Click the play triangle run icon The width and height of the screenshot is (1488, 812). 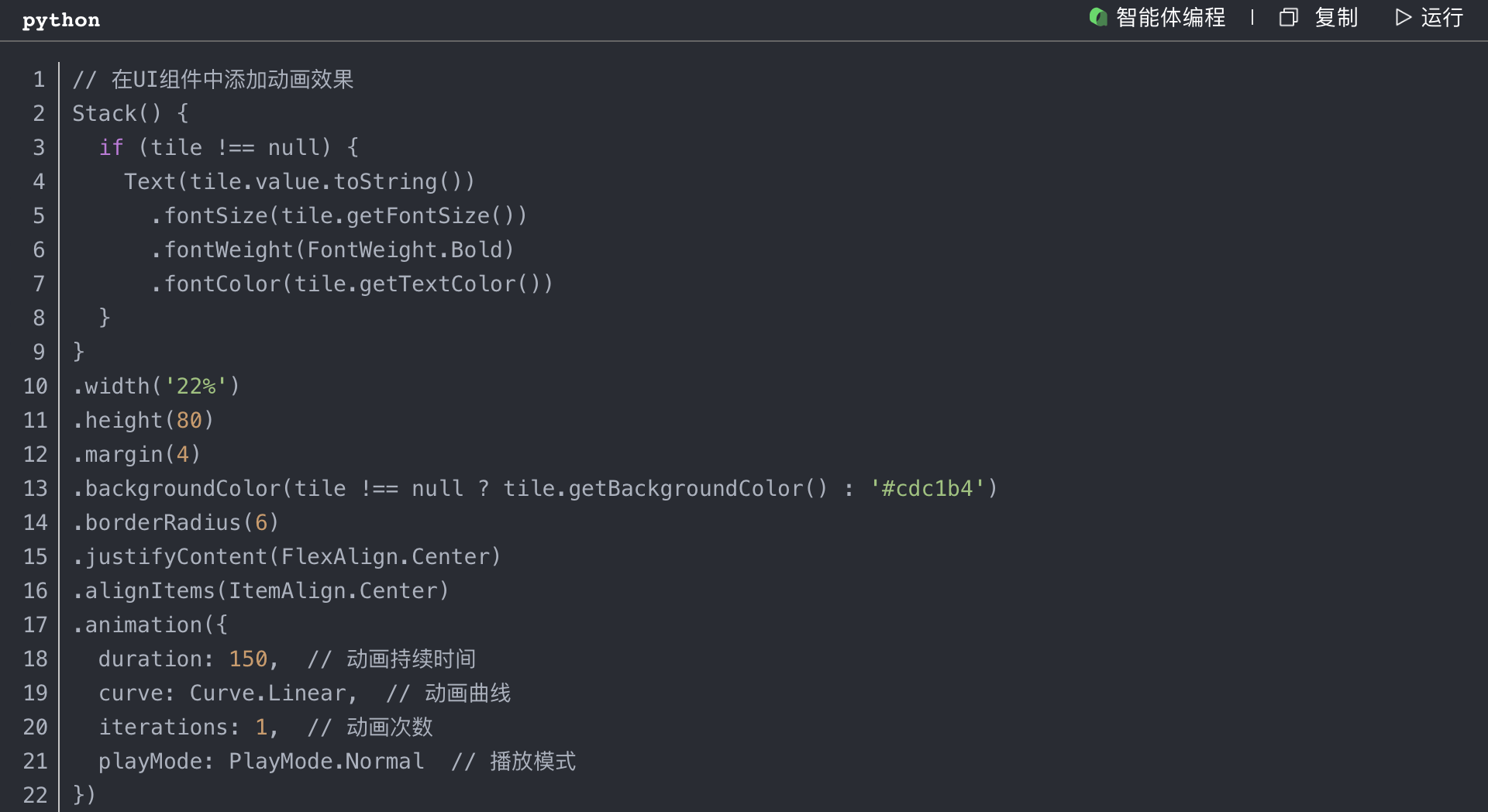coord(1403,18)
